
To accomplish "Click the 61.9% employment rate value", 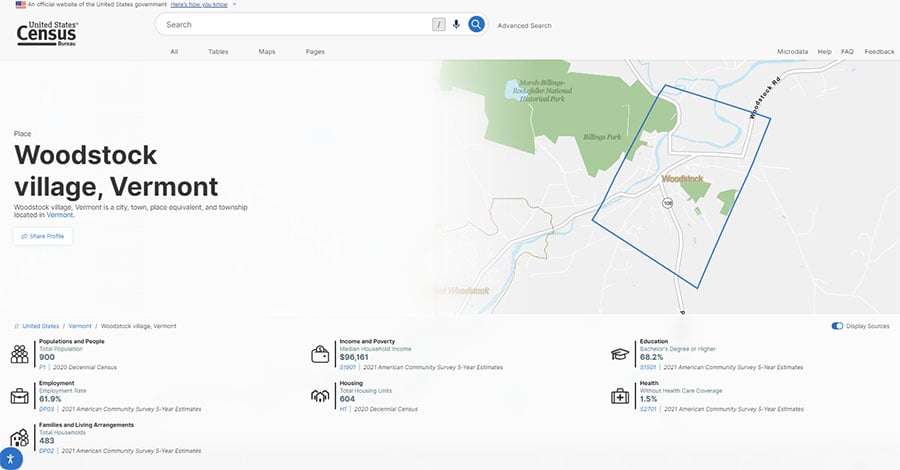I will click(x=50, y=399).
